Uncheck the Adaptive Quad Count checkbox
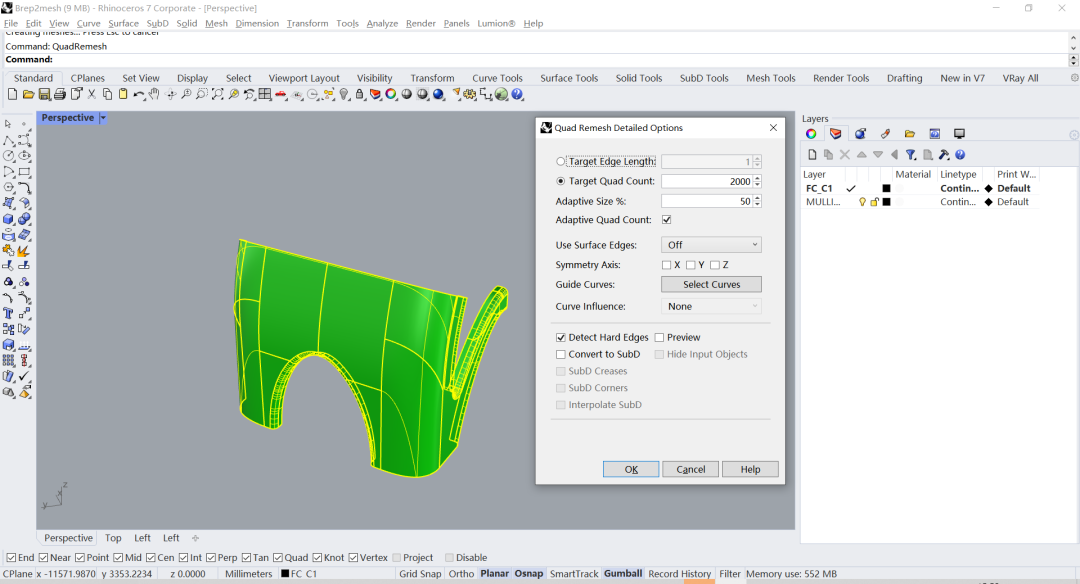 click(x=667, y=220)
